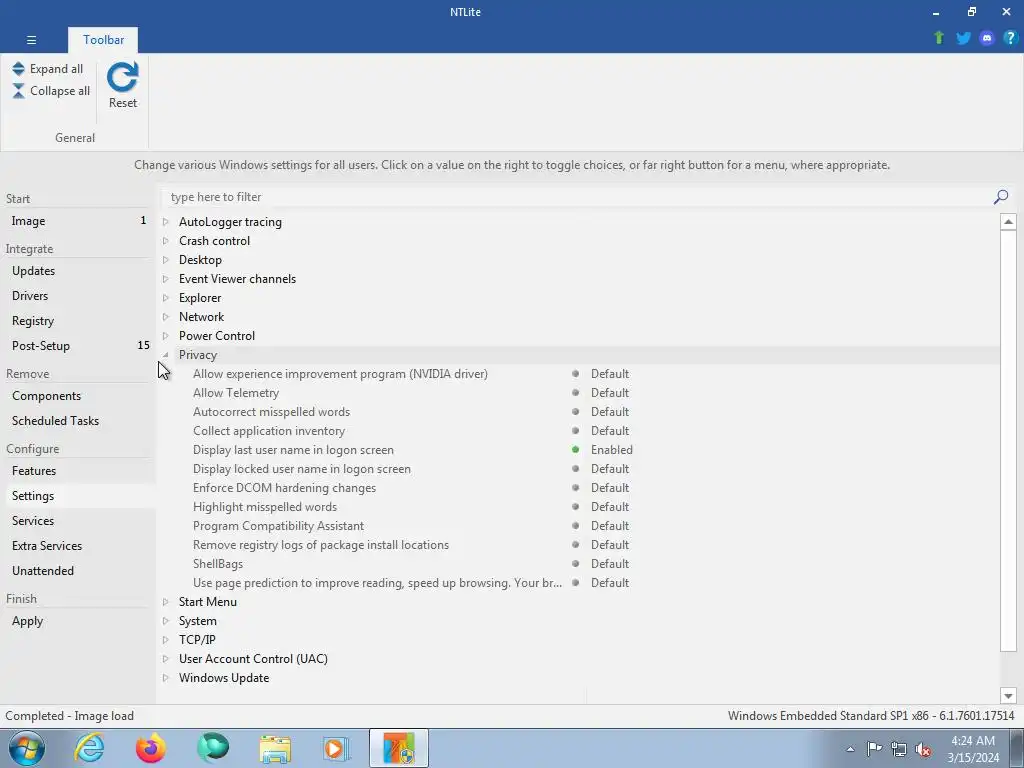Toggle Allow Telemetry Default value
The height and width of the screenshot is (768, 1024).
[610, 393]
